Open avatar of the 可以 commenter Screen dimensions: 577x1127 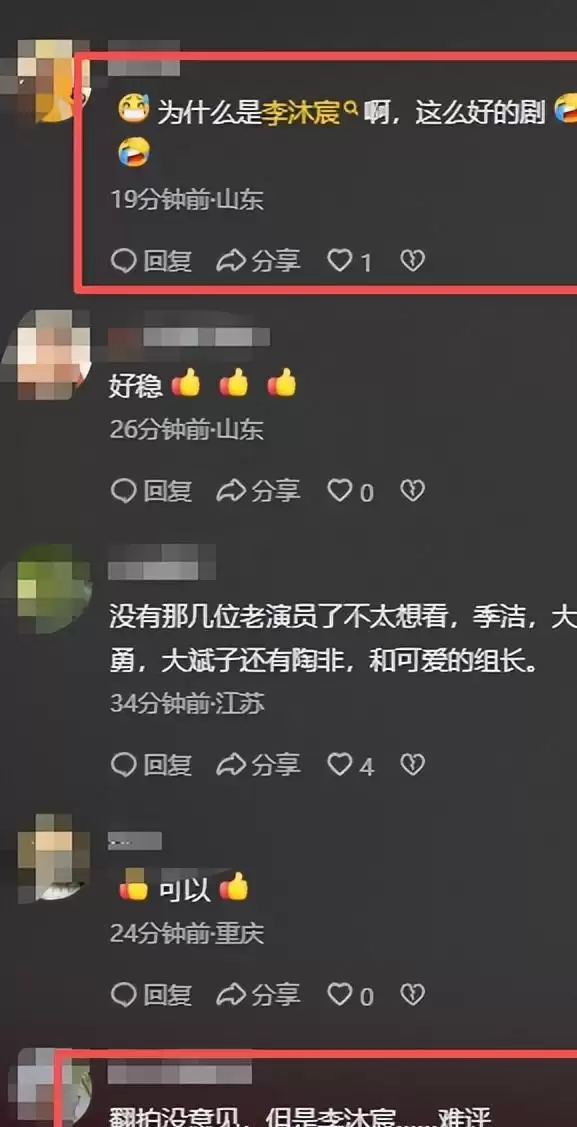(52, 857)
